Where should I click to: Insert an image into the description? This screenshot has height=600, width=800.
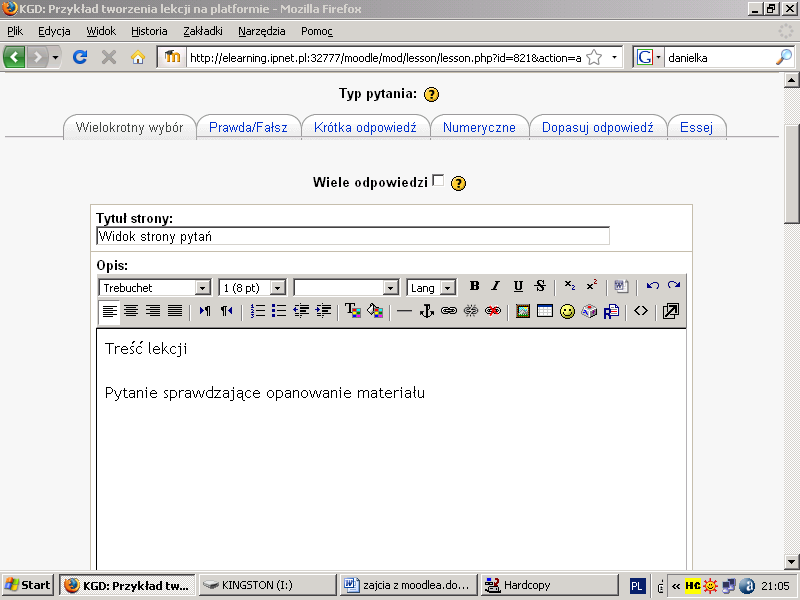tap(523, 311)
